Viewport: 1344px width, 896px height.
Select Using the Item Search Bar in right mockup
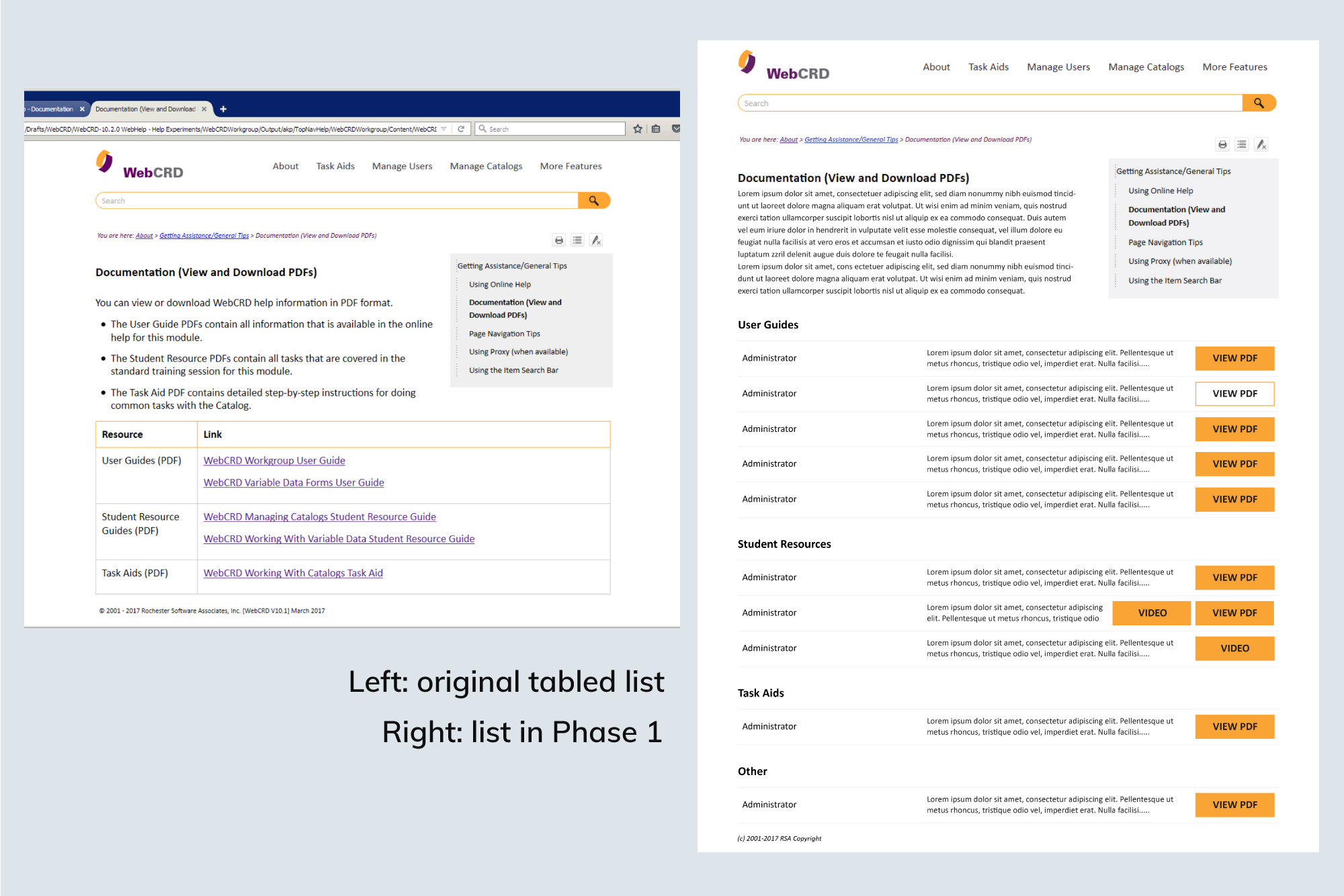1175,281
